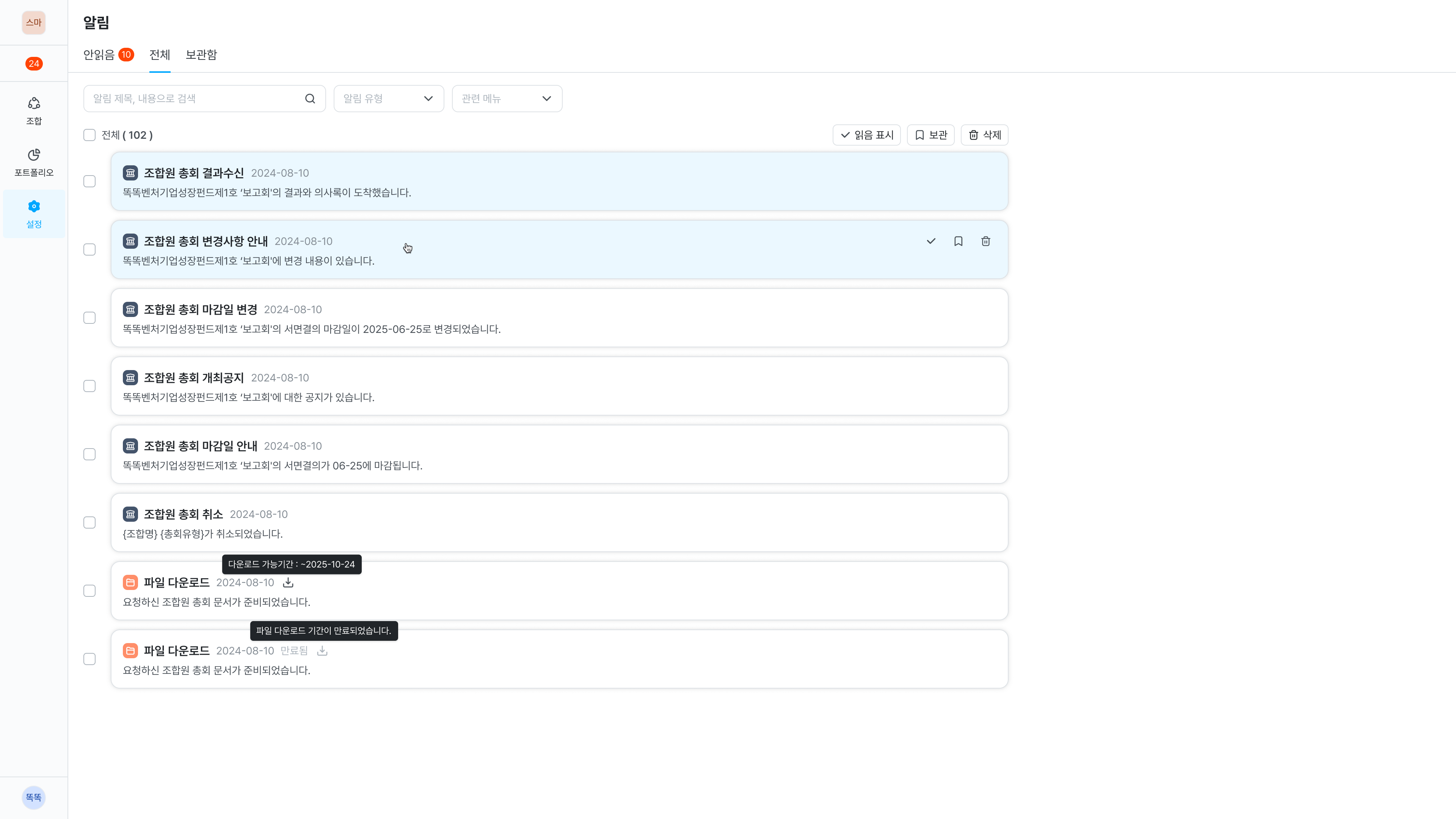1456x819 pixels.
Task: Click the active file download icon
Action: pyautogui.click(x=288, y=582)
